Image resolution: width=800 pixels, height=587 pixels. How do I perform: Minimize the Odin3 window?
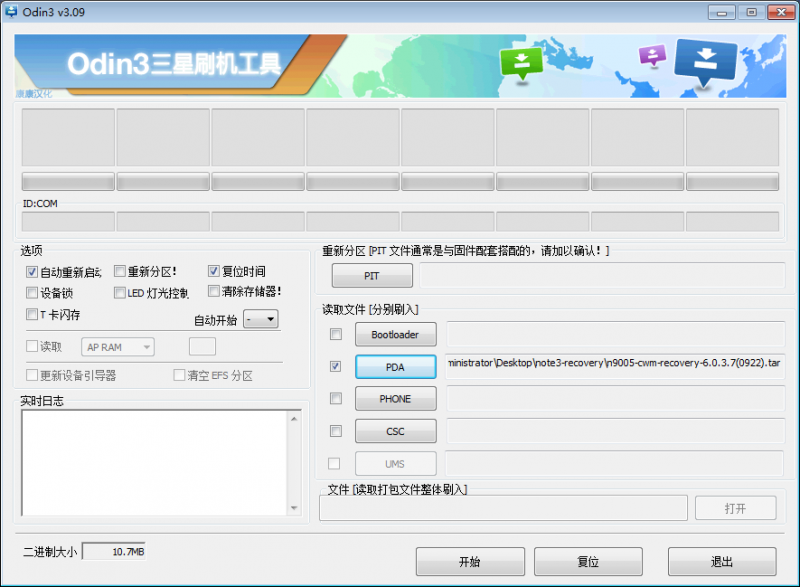pos(721,12)
